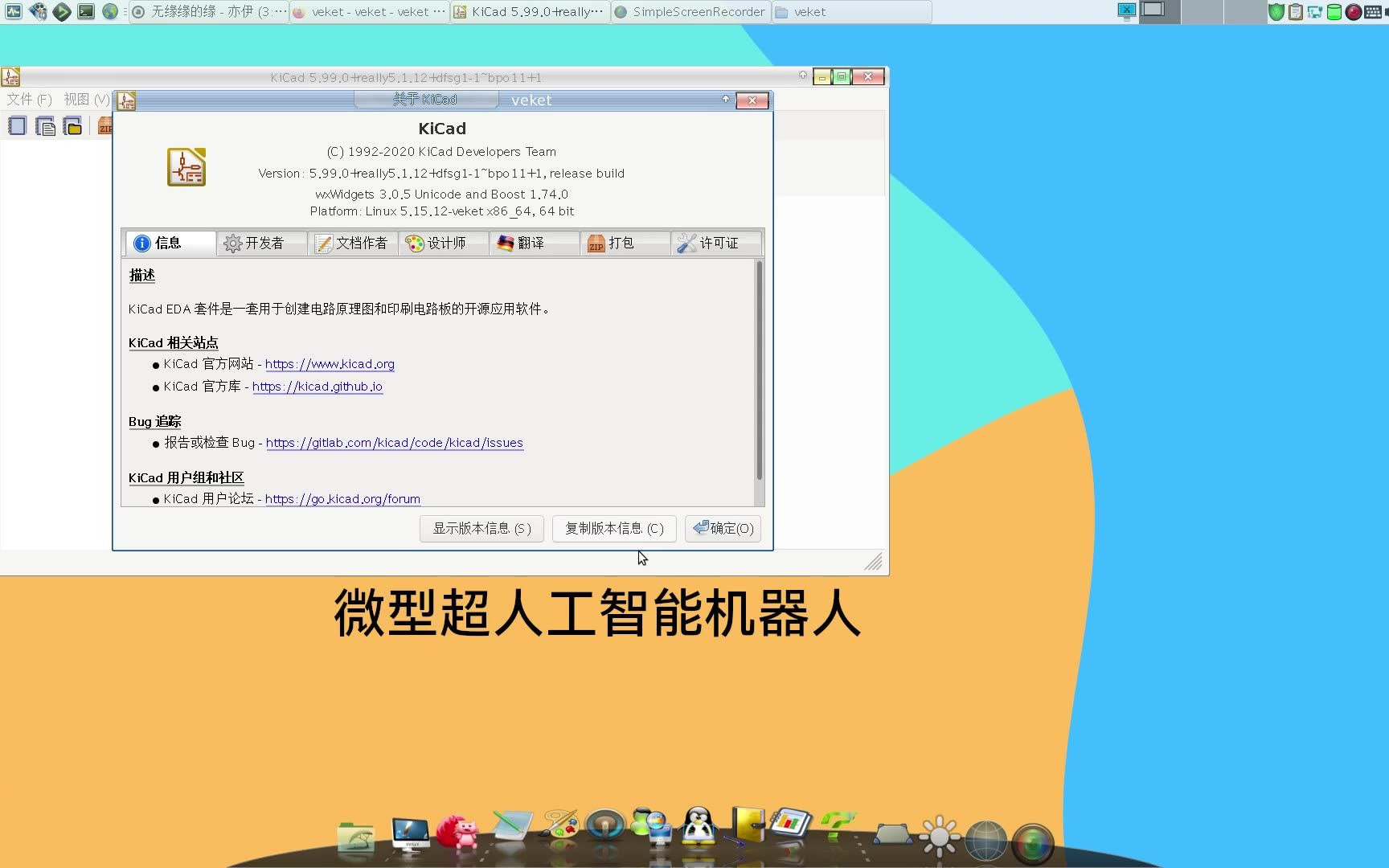The image size is (1389, 868).
Task: Close the 关于 KiCad dialog
Action: 752,100
